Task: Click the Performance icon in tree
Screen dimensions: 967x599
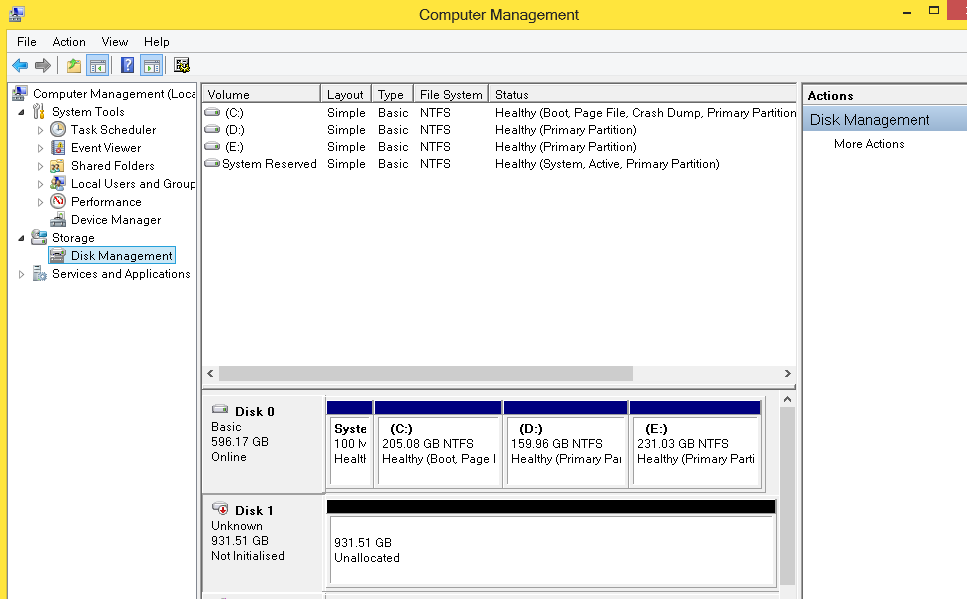Action: 59,202
